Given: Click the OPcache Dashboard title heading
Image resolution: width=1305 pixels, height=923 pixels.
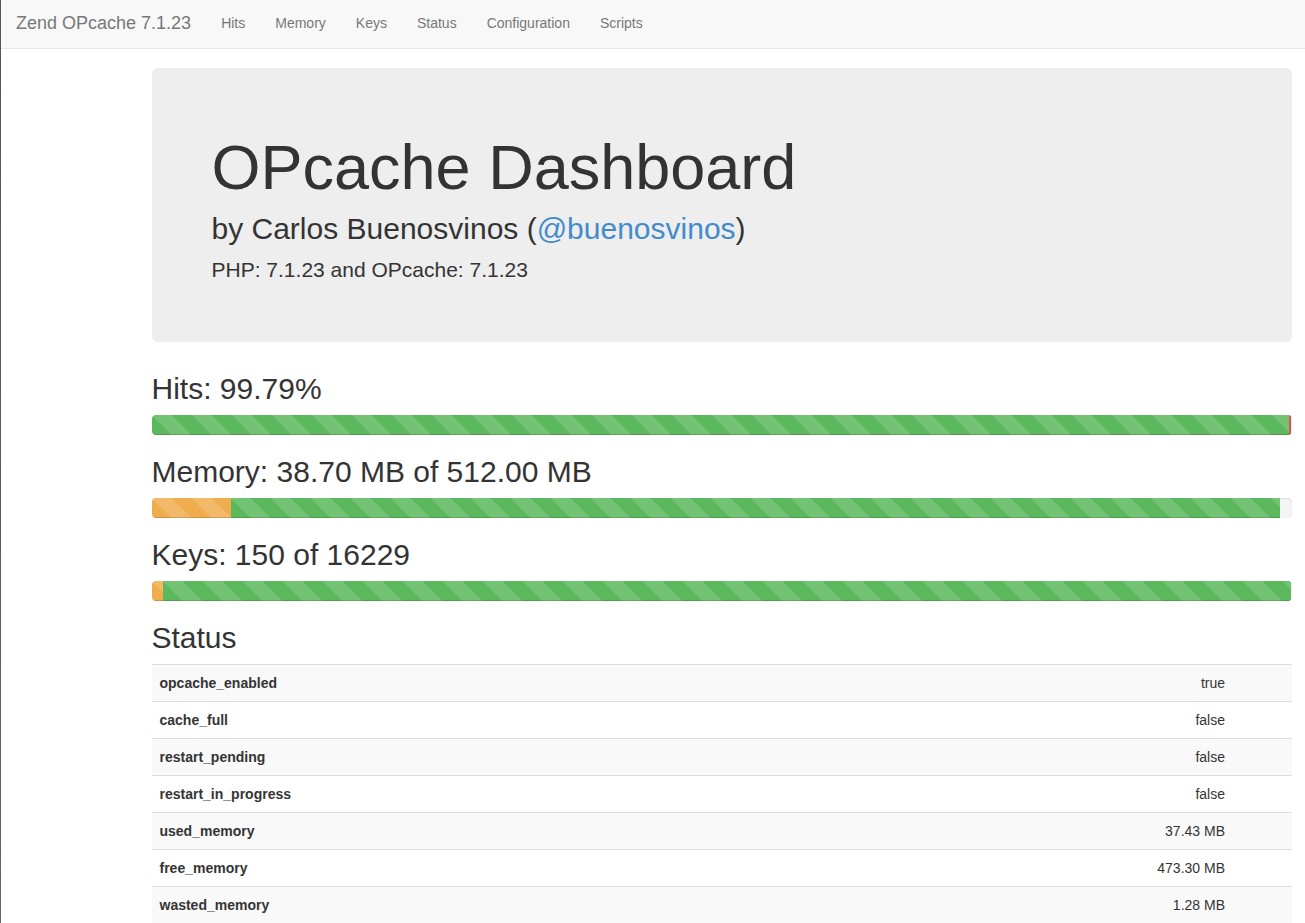Looking at the screenshot, I should click(503, 168).
